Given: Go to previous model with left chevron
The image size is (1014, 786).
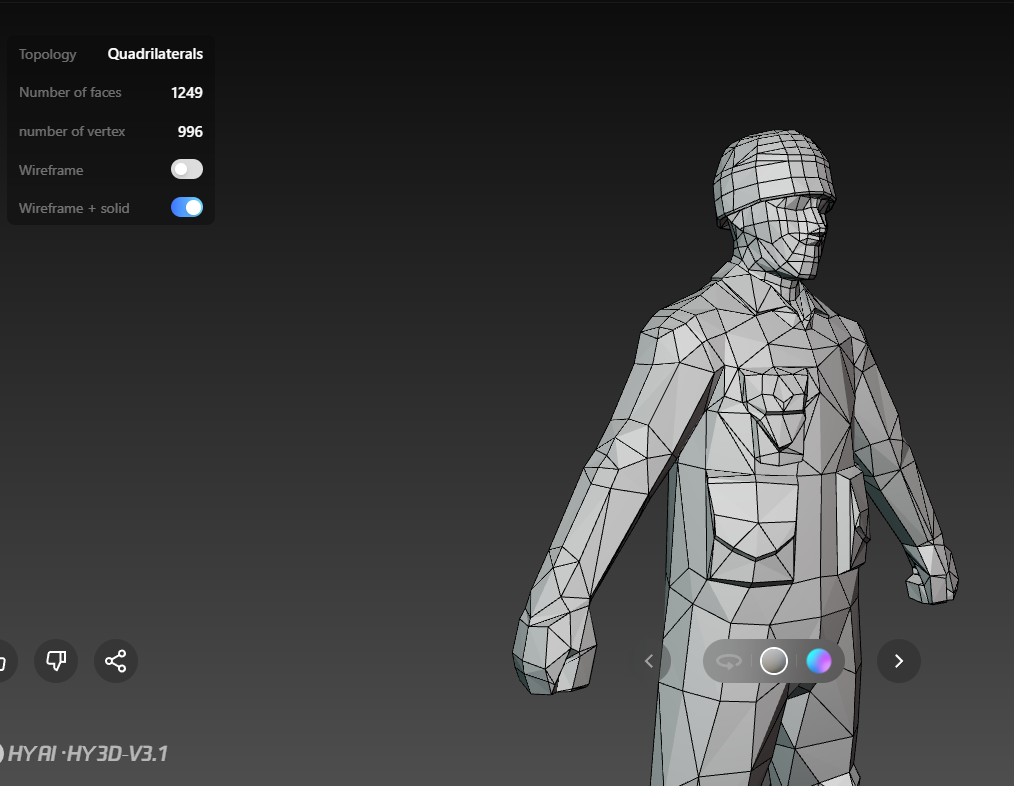Looking at the screenshot, I should [x=649, y=661].
